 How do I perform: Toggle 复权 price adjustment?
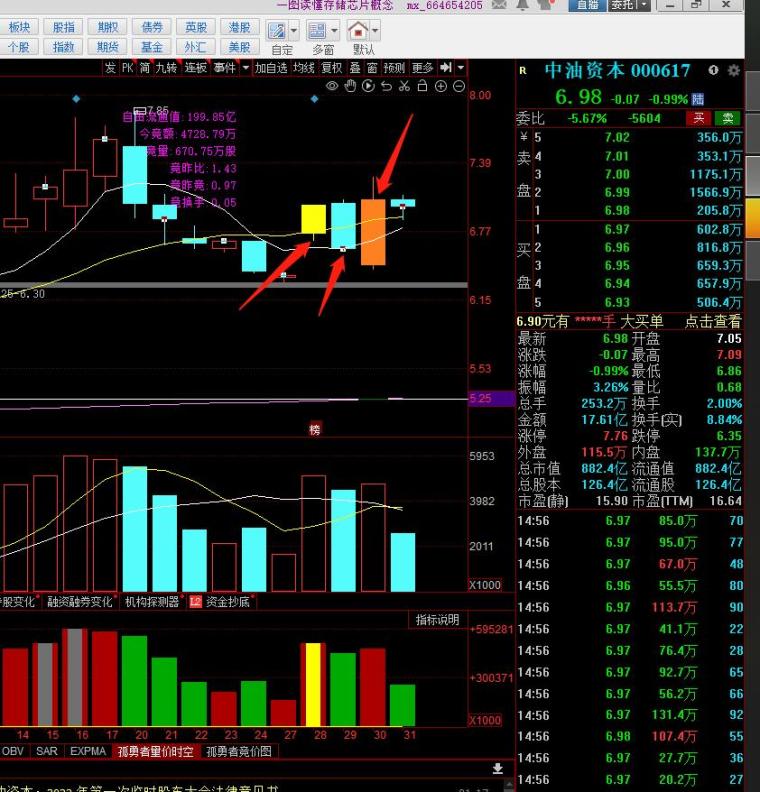(x=332, y=68)
